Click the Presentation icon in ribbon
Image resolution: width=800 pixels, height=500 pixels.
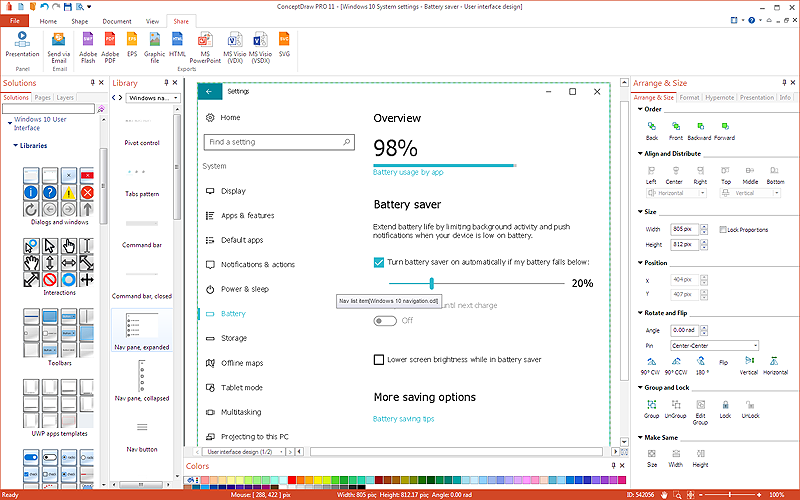point(22,41)
